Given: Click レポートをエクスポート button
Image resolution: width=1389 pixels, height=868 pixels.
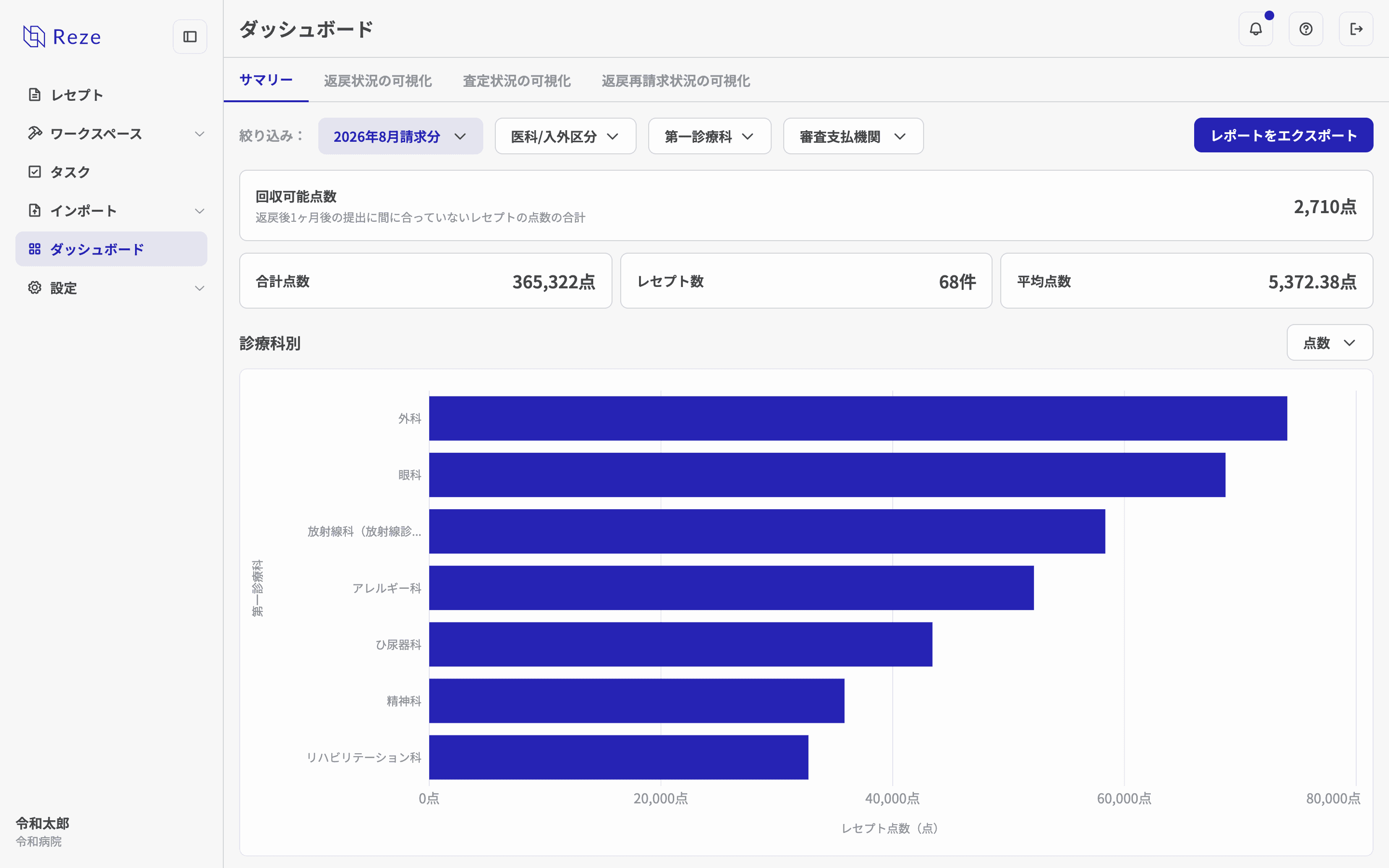Looking at the screenshot, I should 1283,135.
